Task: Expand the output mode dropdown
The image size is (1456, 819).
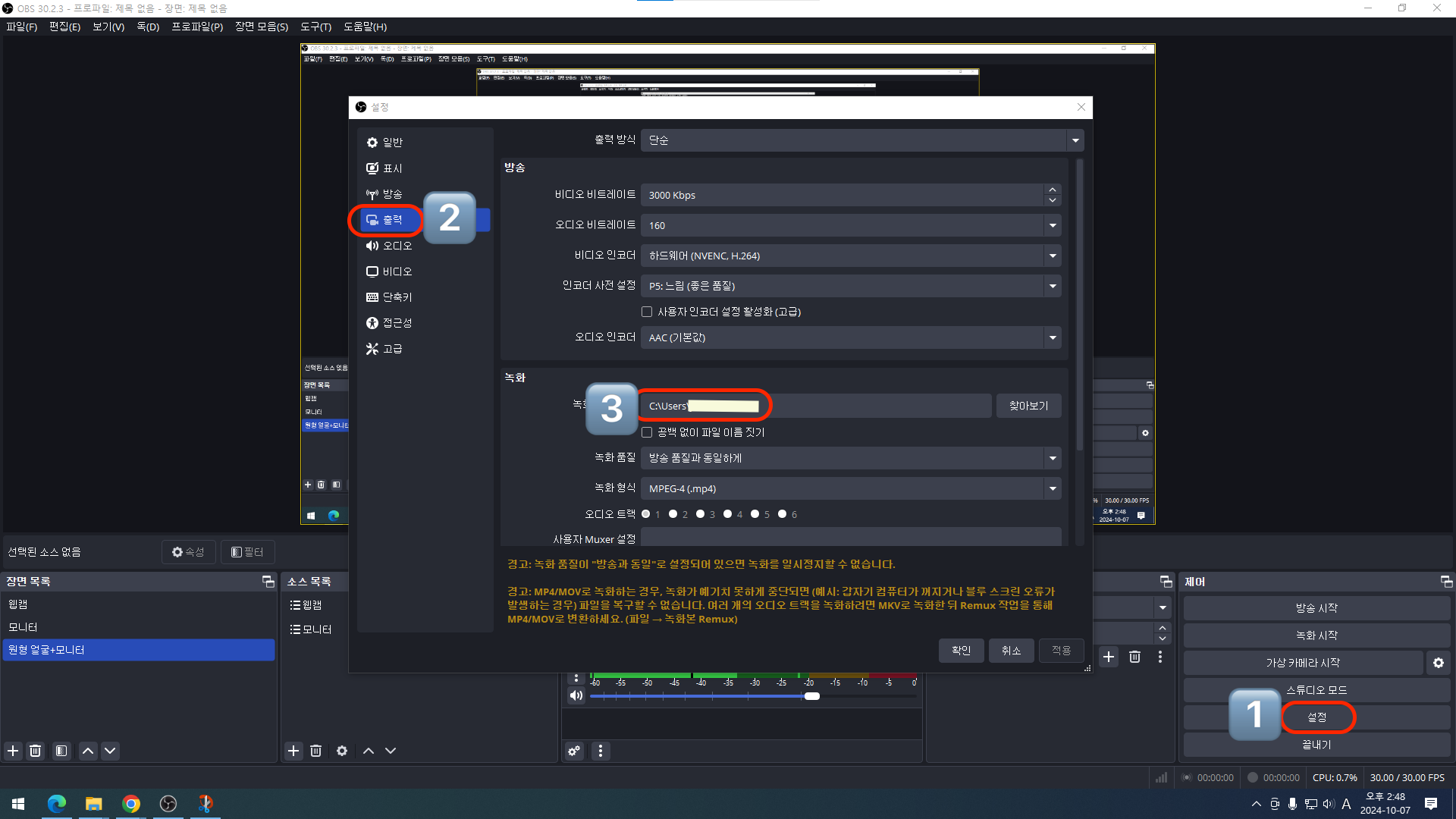Action: (1075, 140)
